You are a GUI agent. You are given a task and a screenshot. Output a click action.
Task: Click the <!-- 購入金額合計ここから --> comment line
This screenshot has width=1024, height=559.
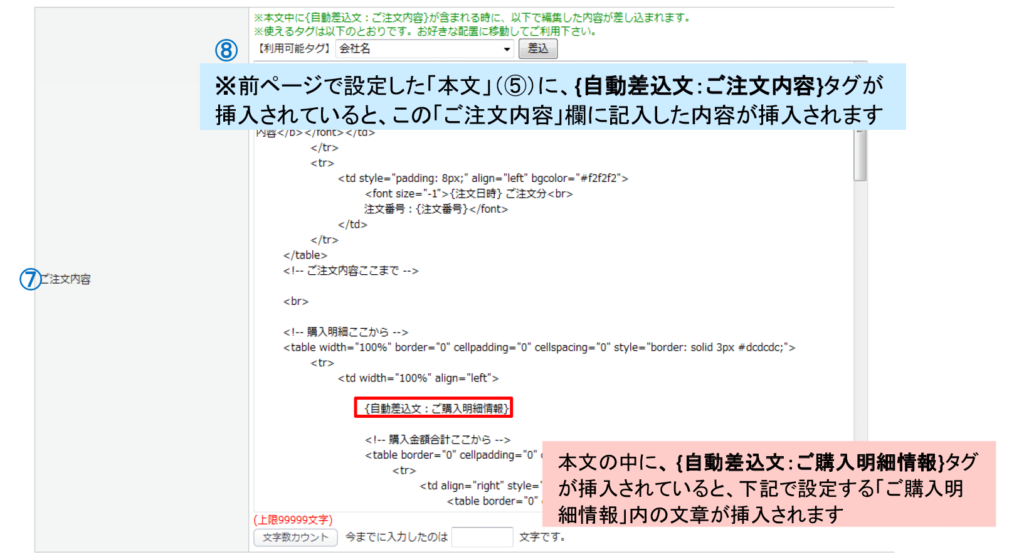point(438,439)
